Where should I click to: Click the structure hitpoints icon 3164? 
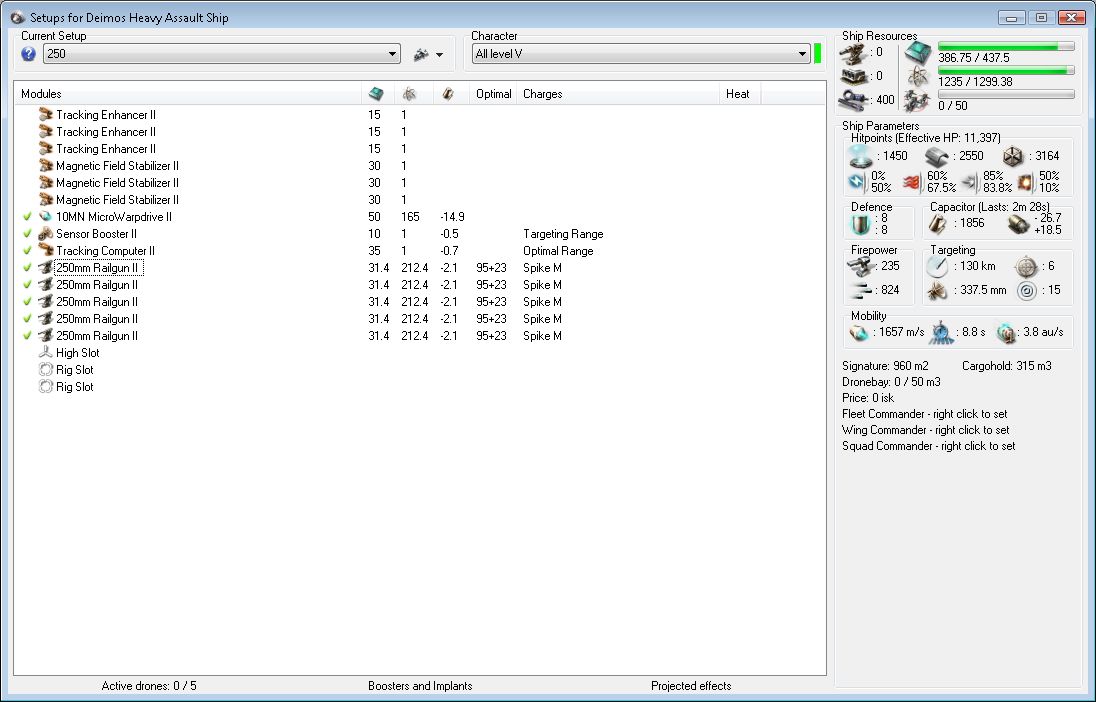point(1013,157)
